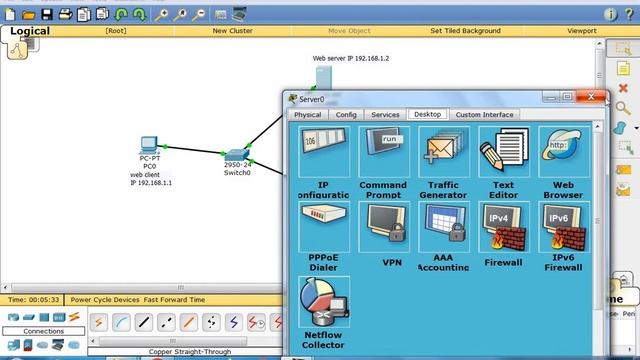The height and width of the screenshot is (360, 640).
Task: Reset zoom with the middle magnifier
Action: (180, 15)
